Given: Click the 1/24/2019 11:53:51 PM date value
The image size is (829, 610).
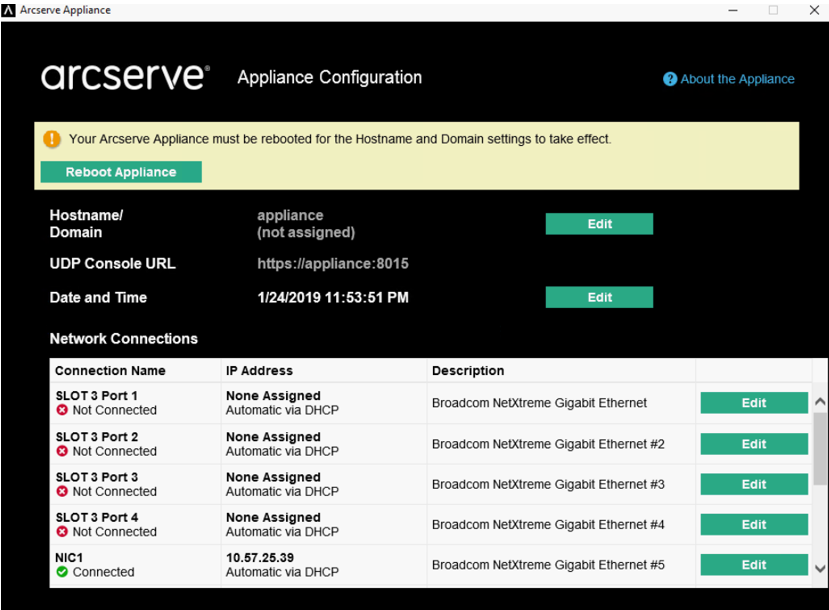Looking at the screenshot, I should click(x=333, y=298).
